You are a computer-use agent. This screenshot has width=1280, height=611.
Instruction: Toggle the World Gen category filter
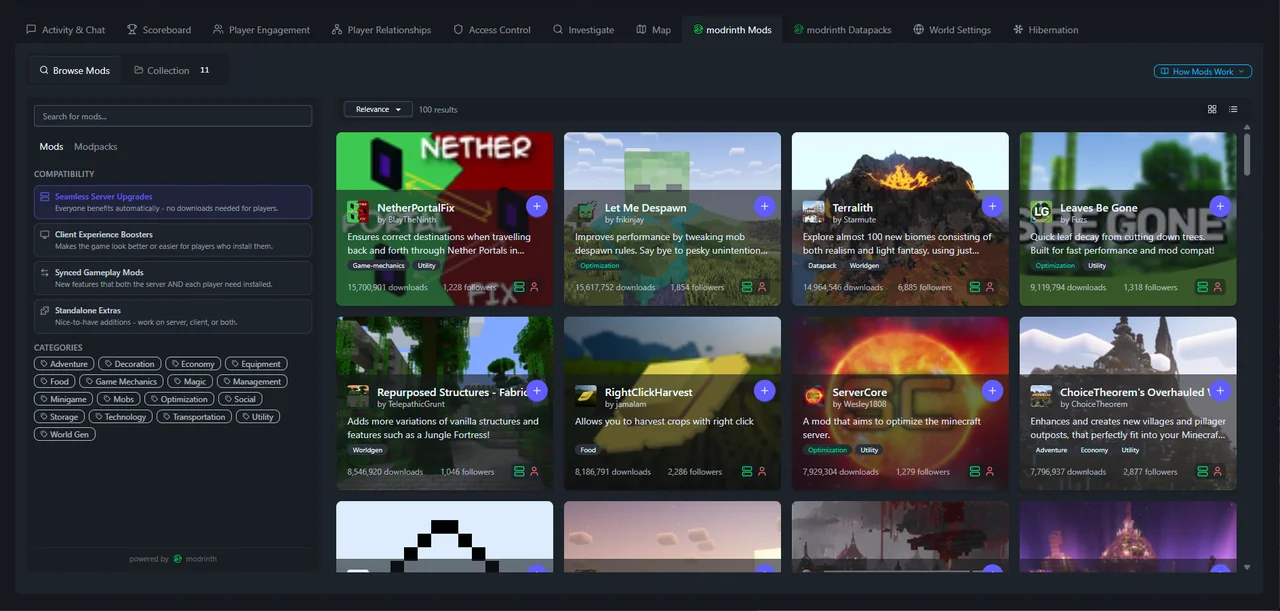[64, 434]
